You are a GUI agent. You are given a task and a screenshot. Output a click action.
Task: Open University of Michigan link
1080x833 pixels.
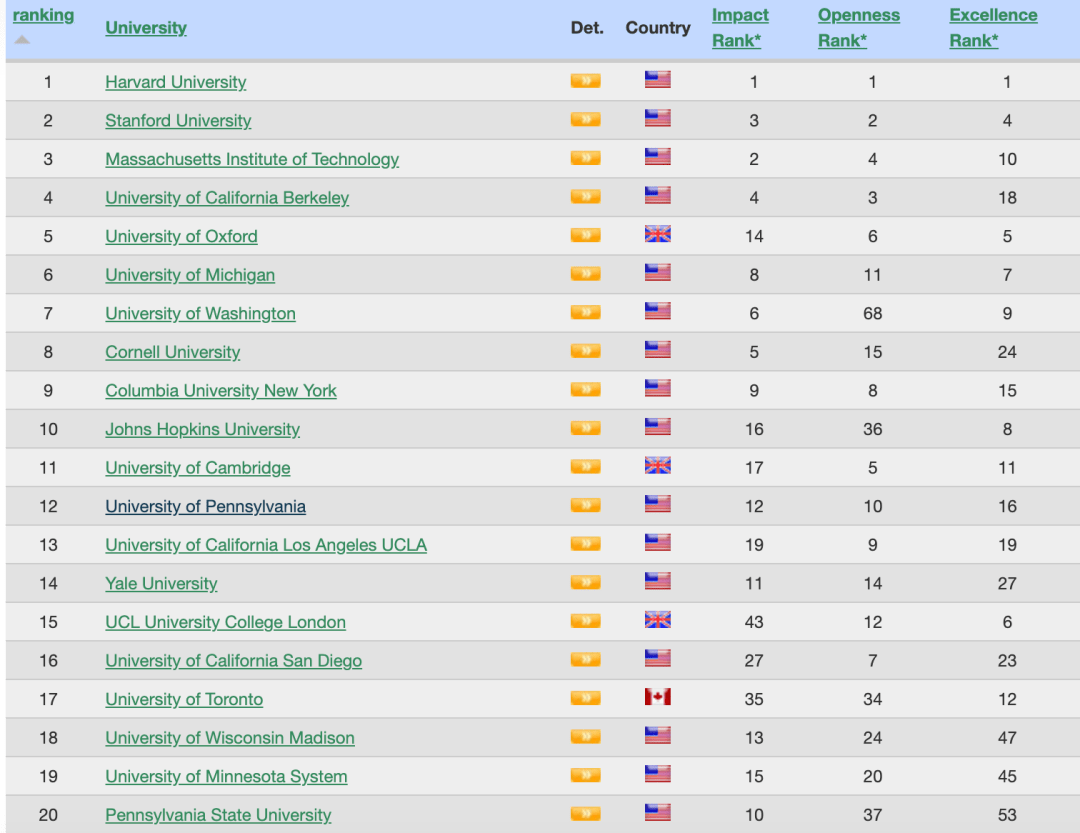[x=190, y=275]
